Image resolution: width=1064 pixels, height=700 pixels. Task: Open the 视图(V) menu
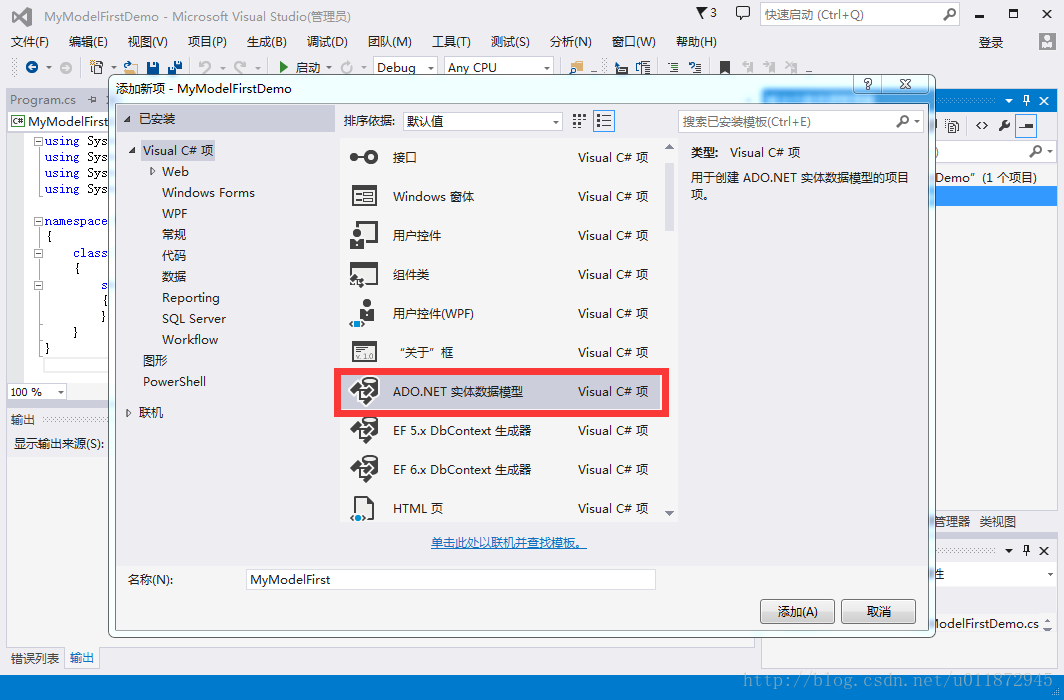(x=147, y=42)
